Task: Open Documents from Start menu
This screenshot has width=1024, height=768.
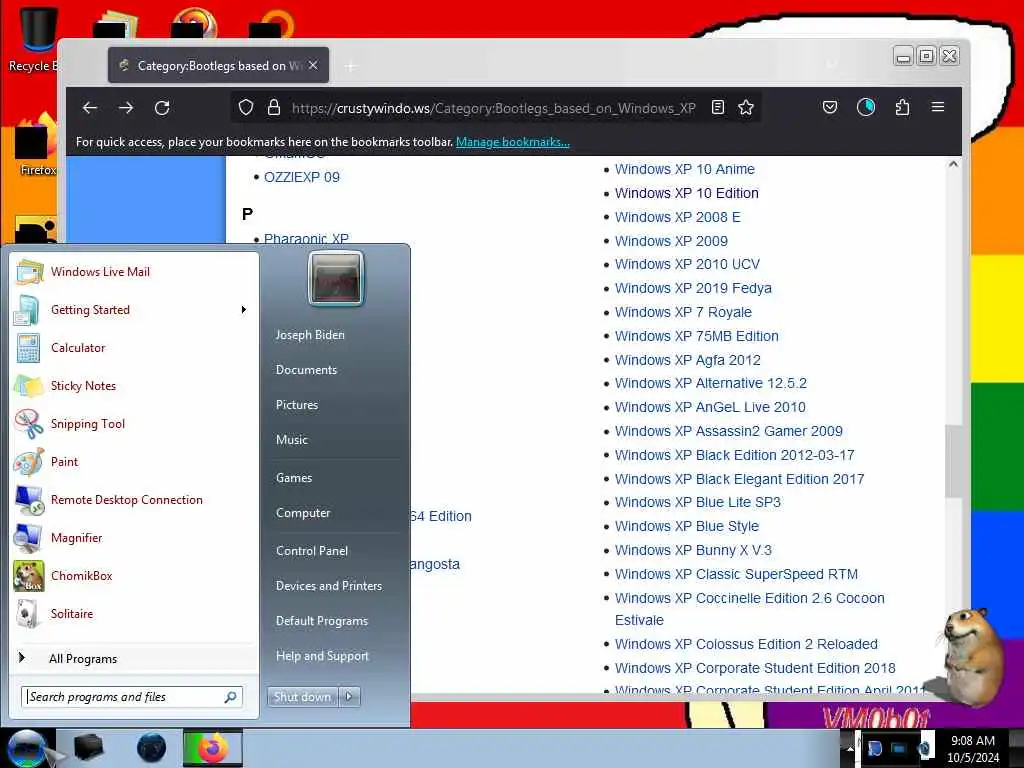Action: pyautogui.click(x=306, y=370)
